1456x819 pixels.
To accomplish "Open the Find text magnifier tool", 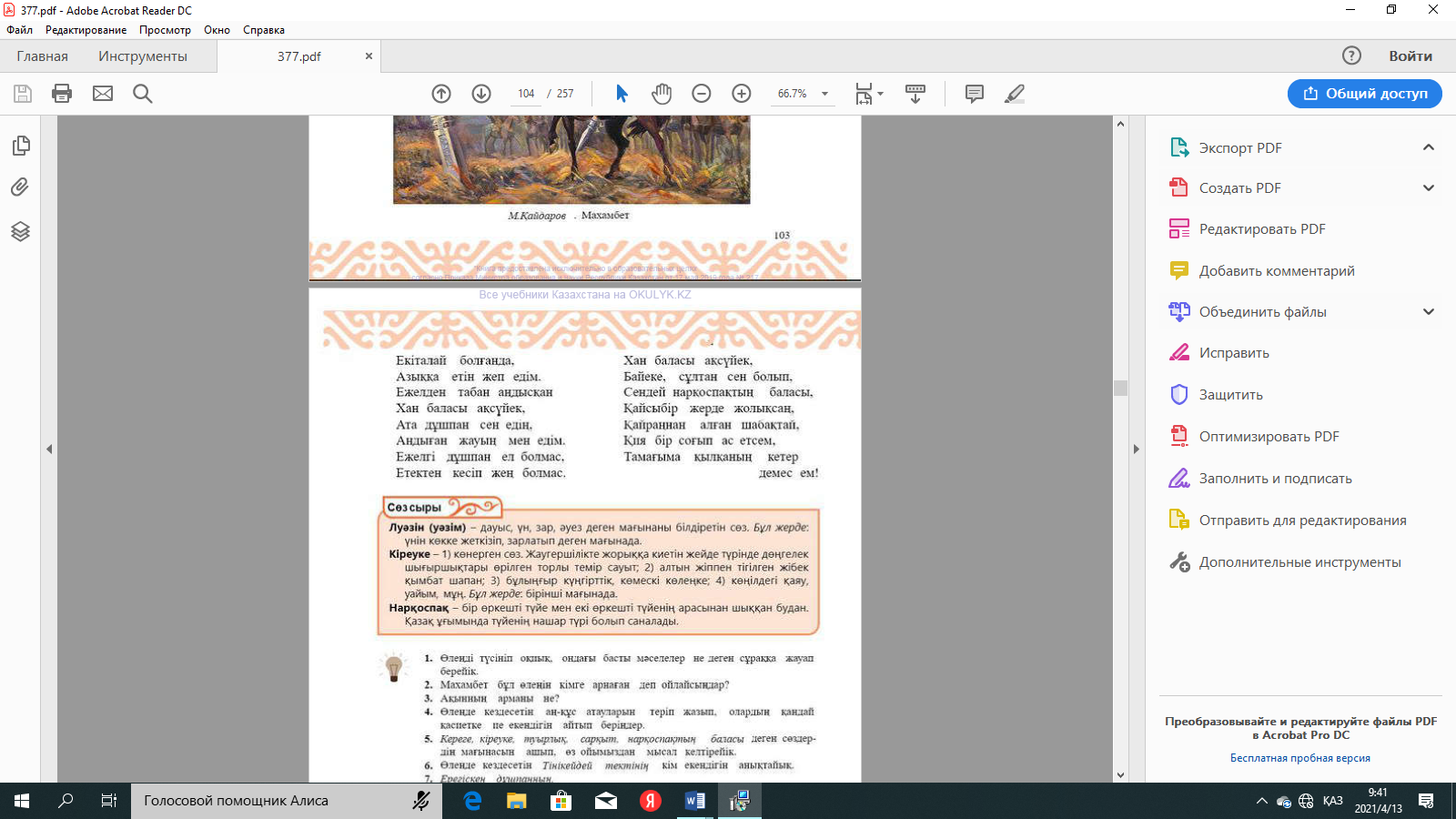I will point(143,94).
